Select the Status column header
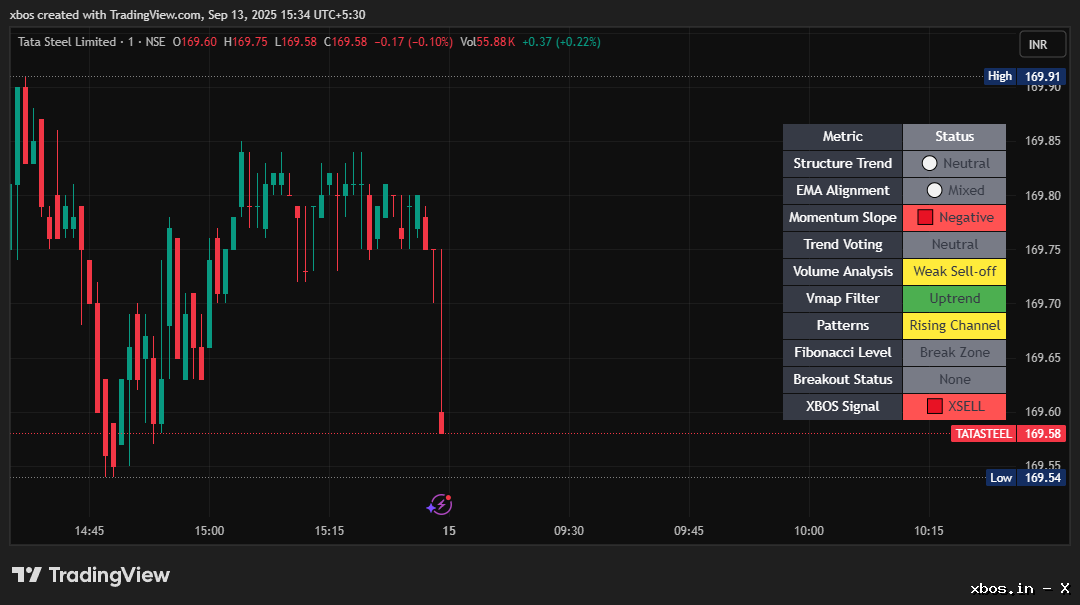The image size is (1080, 605). point(954,136)
